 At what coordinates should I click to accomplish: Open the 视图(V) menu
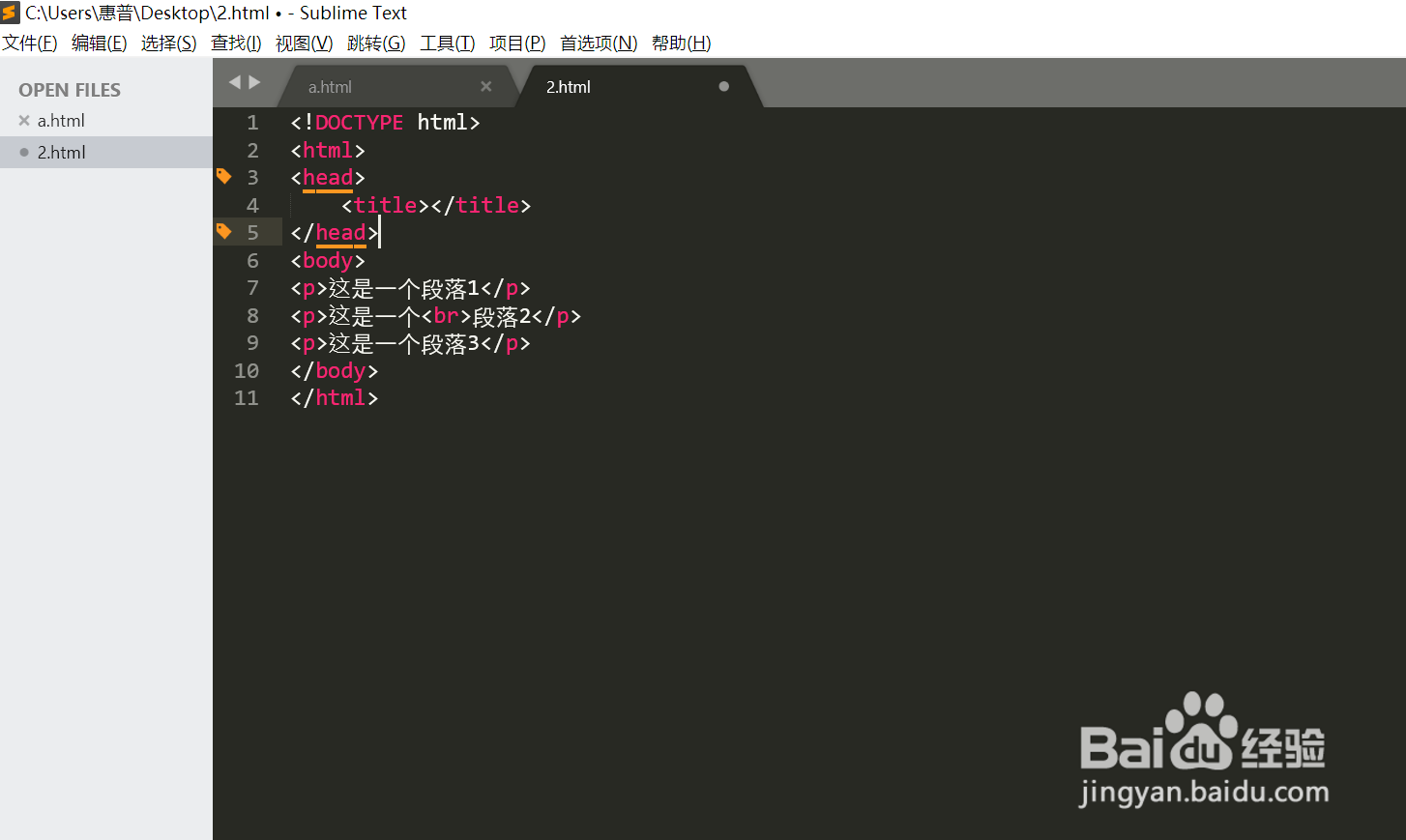pos(304,43)
